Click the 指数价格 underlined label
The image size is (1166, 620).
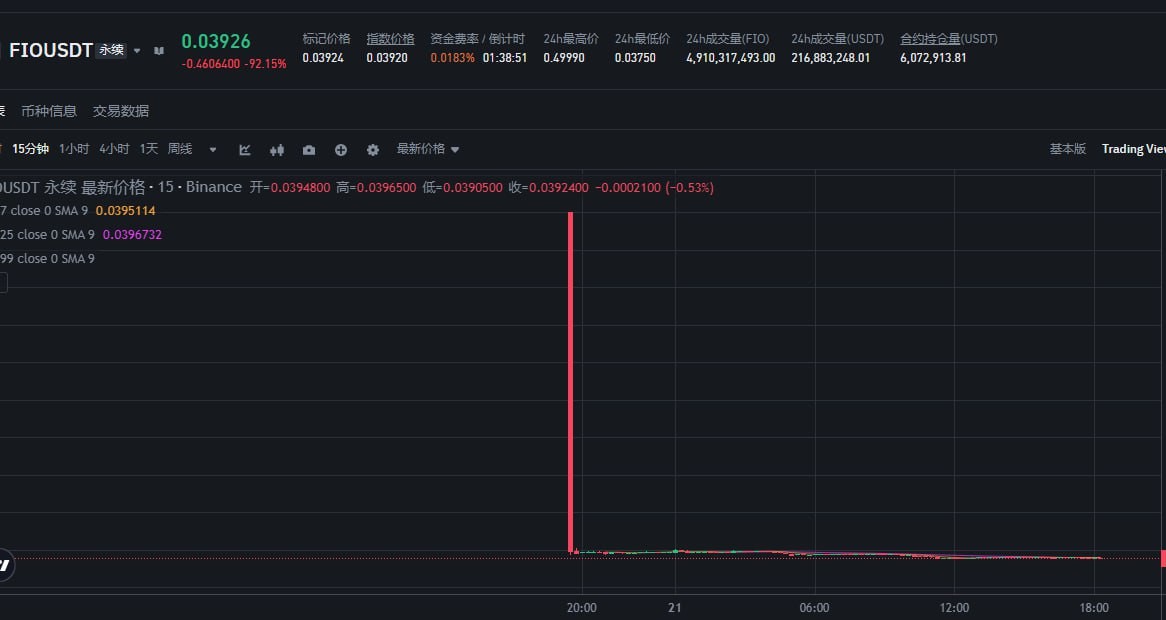point(390,39)
